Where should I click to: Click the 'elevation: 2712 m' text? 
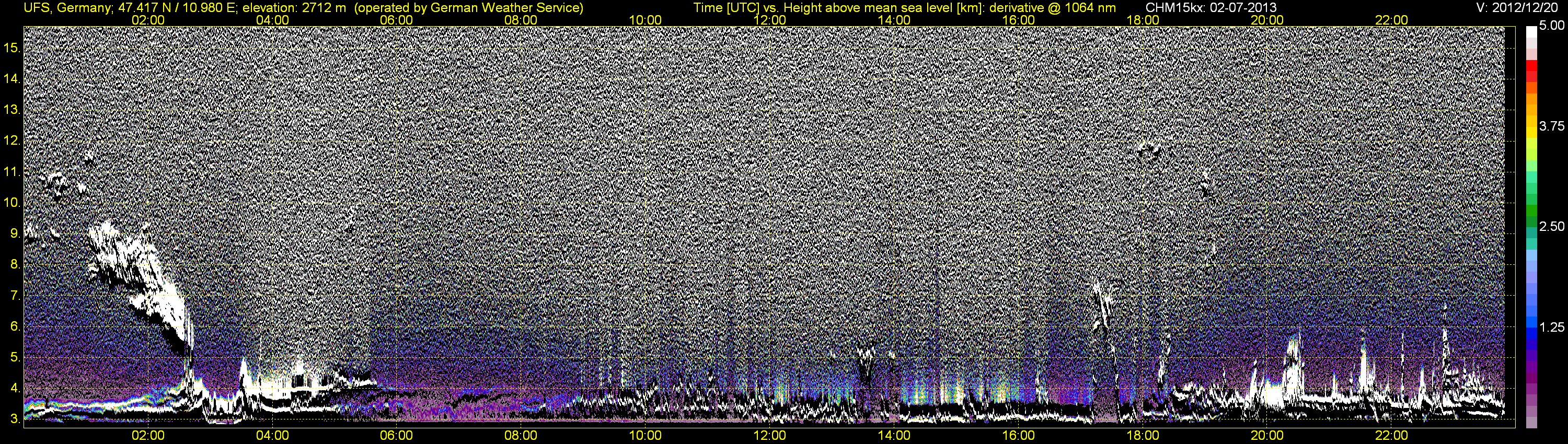point(294,8)
